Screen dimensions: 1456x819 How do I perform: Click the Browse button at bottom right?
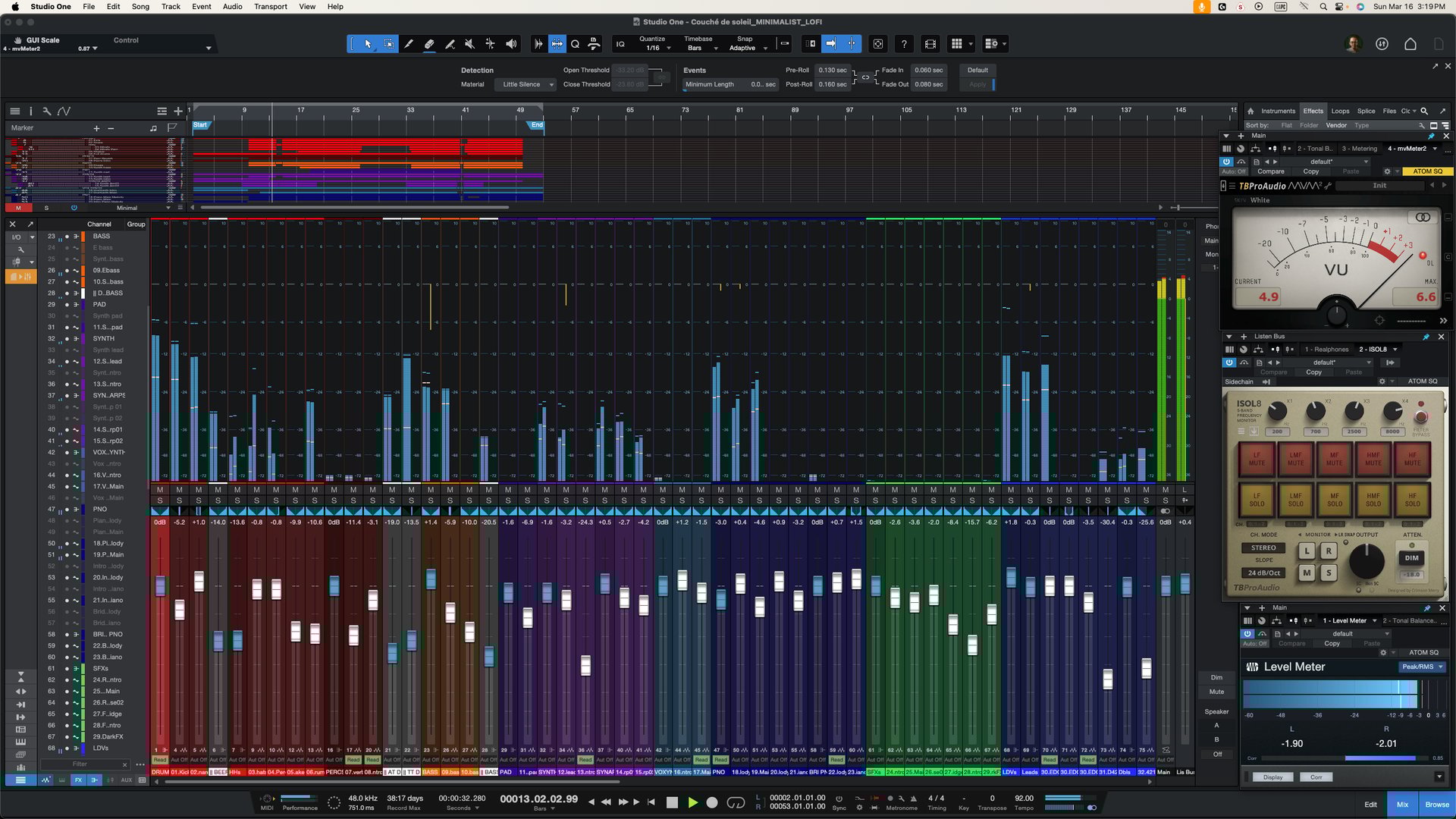tap(1436, 805)
